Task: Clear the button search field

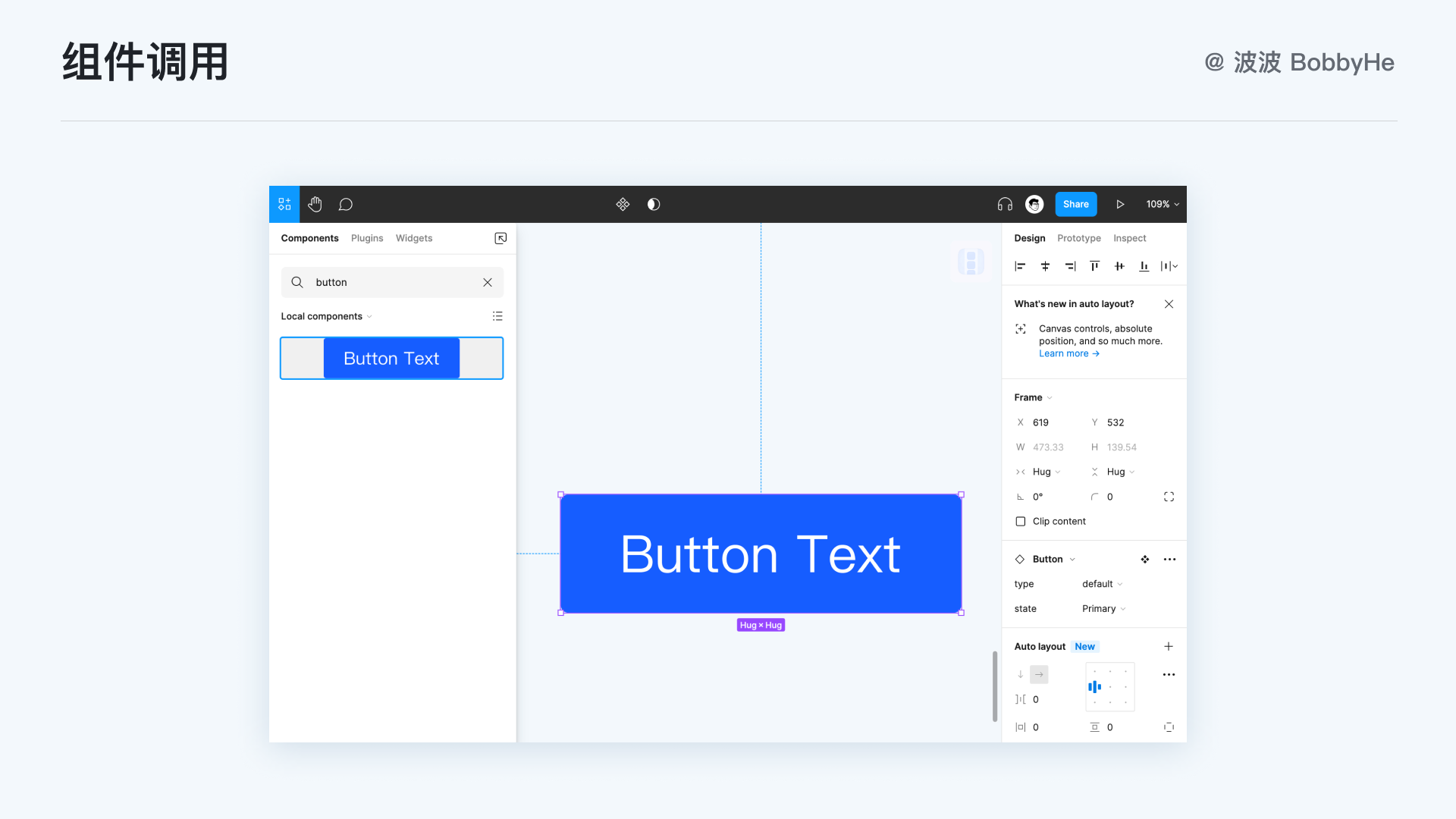Action: coord(488,282)
